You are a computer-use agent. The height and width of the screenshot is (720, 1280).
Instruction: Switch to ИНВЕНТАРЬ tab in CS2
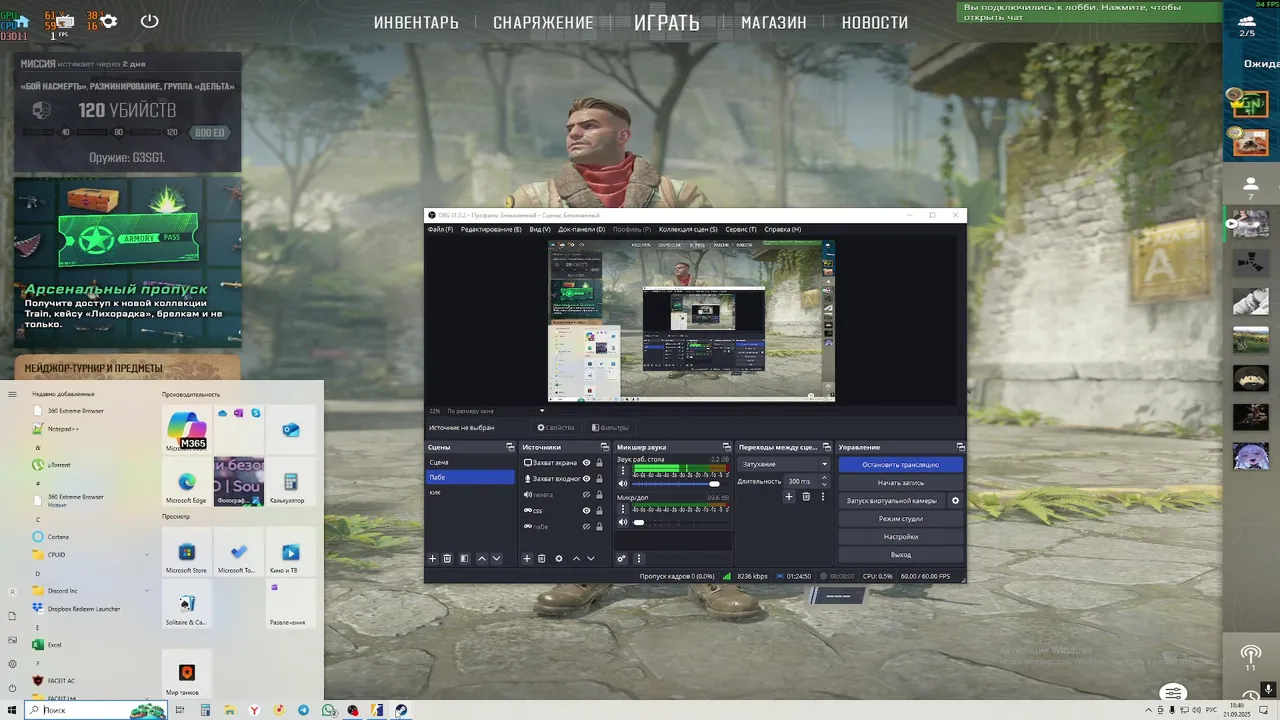[x=416, y=23]
